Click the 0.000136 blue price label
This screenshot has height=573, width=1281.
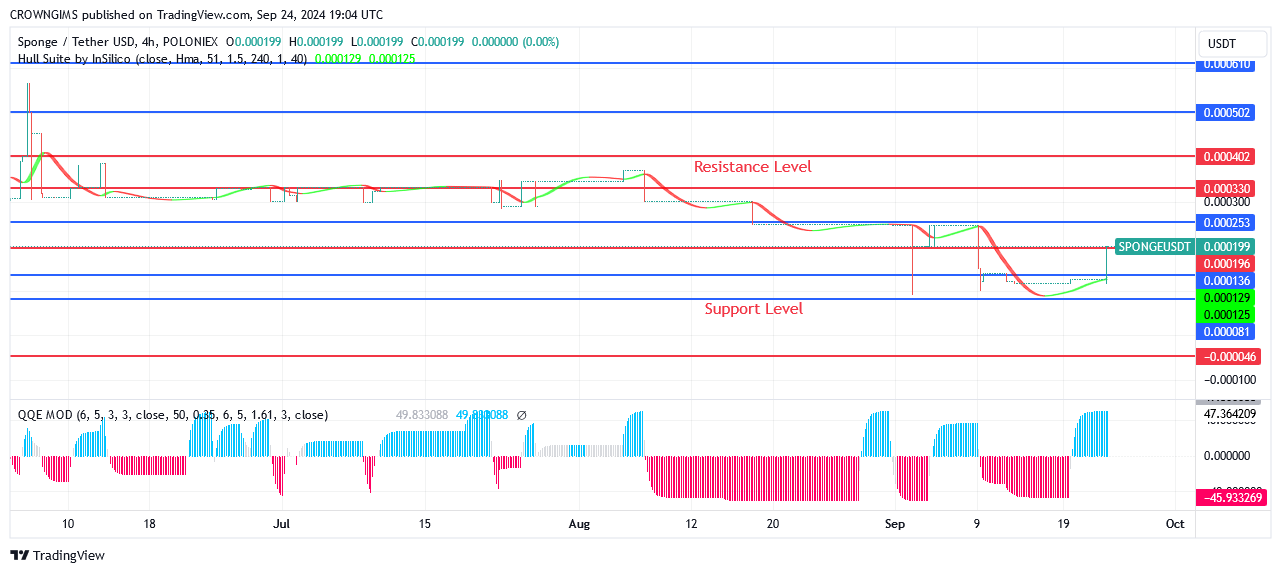pyautogui.click(x=1226, y=281)
